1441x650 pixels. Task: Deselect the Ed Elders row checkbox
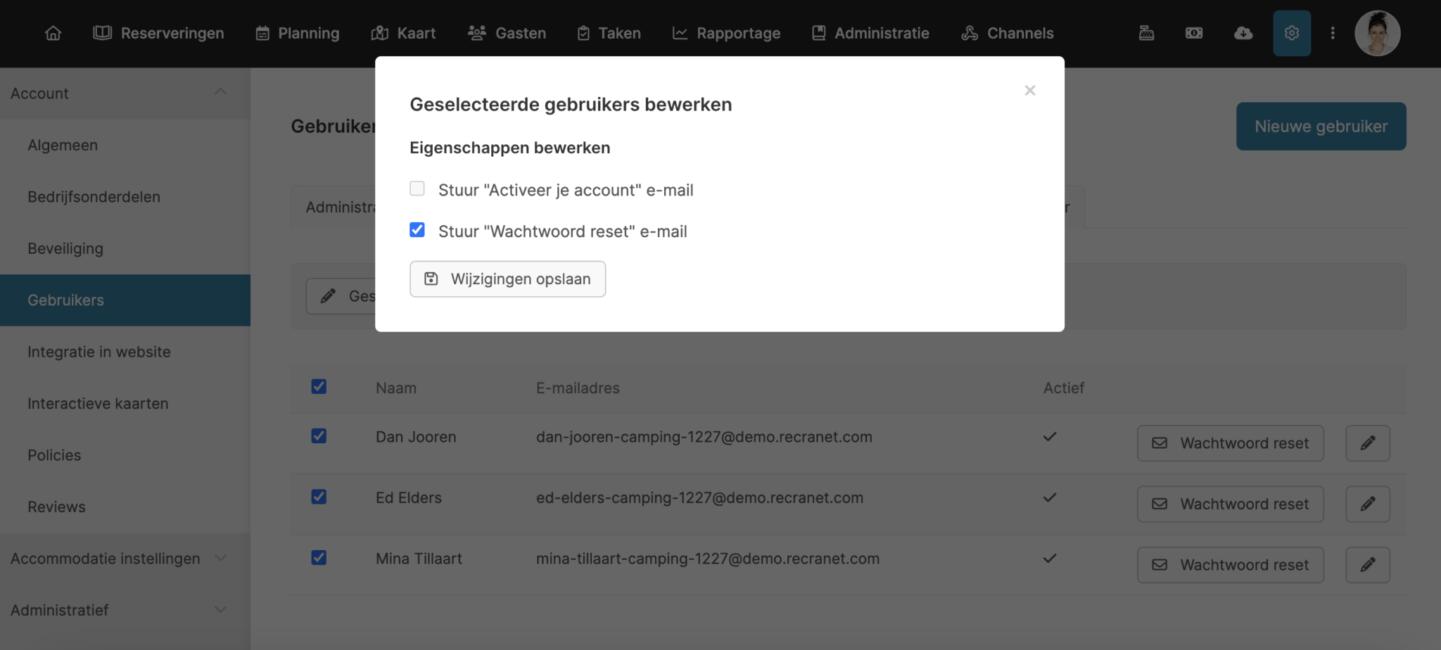[x=319, y=497]
